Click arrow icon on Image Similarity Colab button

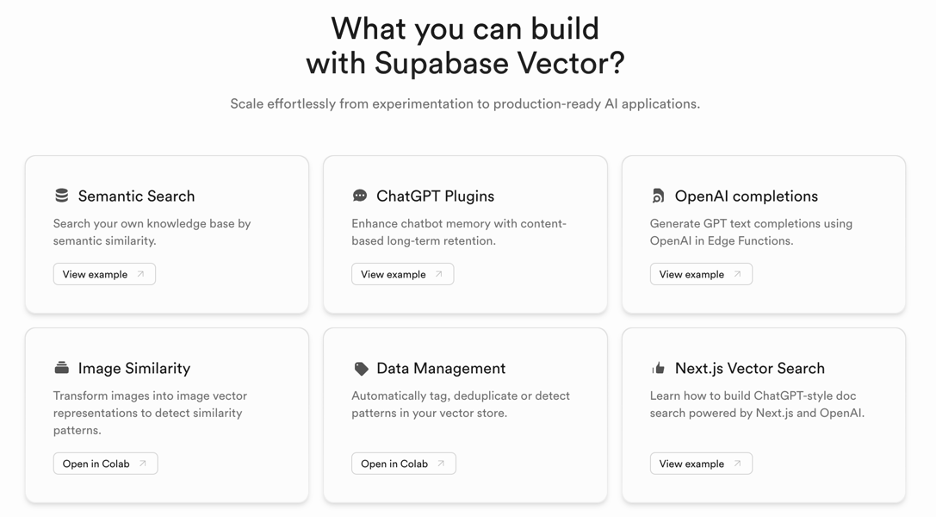pyautogui.click(x=143, y=463)
